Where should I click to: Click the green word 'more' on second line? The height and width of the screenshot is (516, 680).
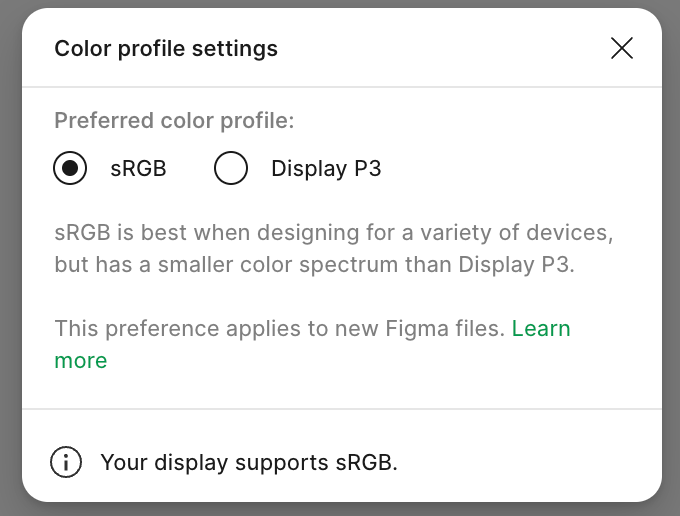[81, 361]
